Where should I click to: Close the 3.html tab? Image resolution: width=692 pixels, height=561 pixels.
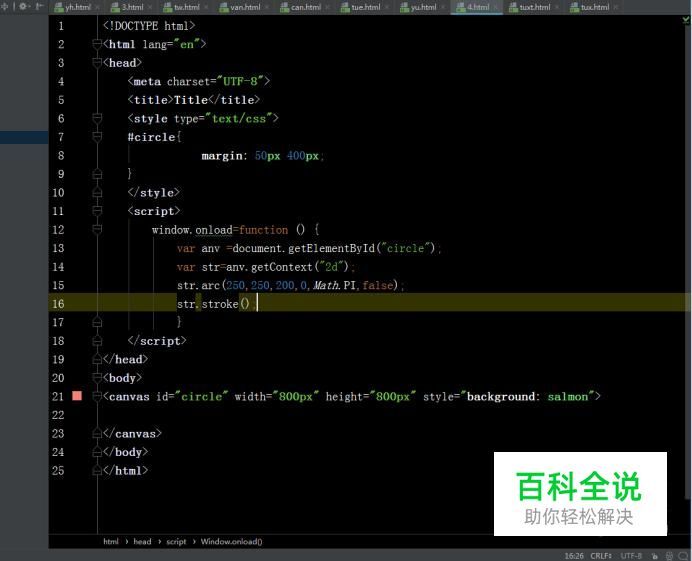pyautogui.click(x=150, y=7)
